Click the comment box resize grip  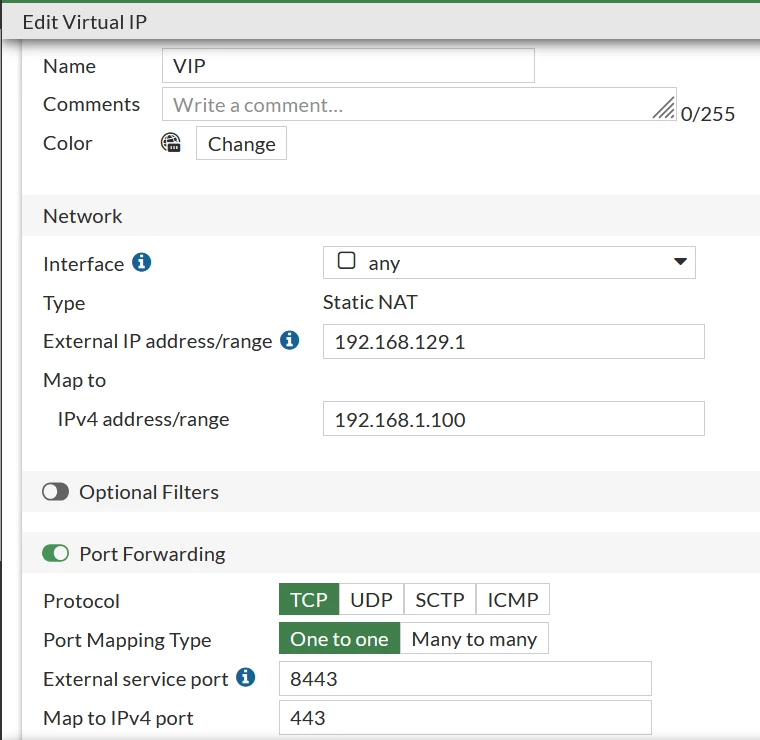(664, 108)
